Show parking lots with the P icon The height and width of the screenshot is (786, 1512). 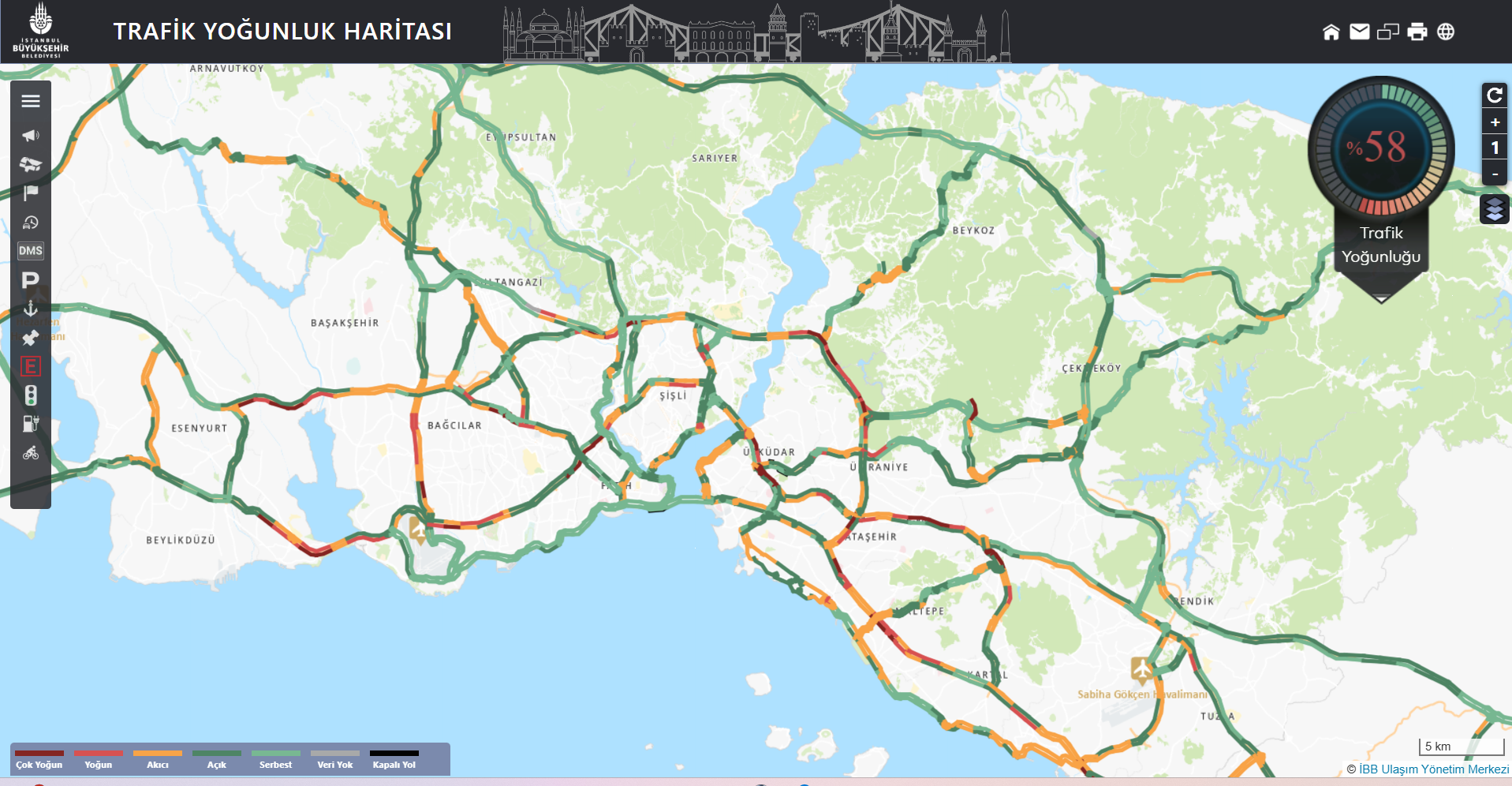31,280
